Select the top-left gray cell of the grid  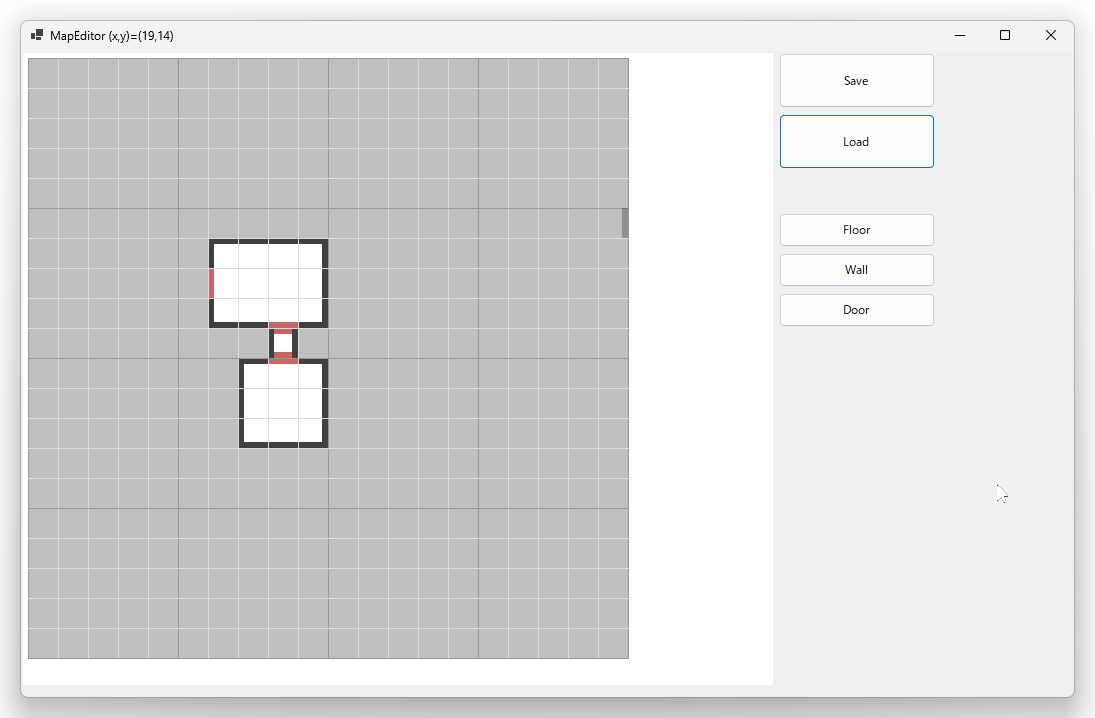coord(43,73)
